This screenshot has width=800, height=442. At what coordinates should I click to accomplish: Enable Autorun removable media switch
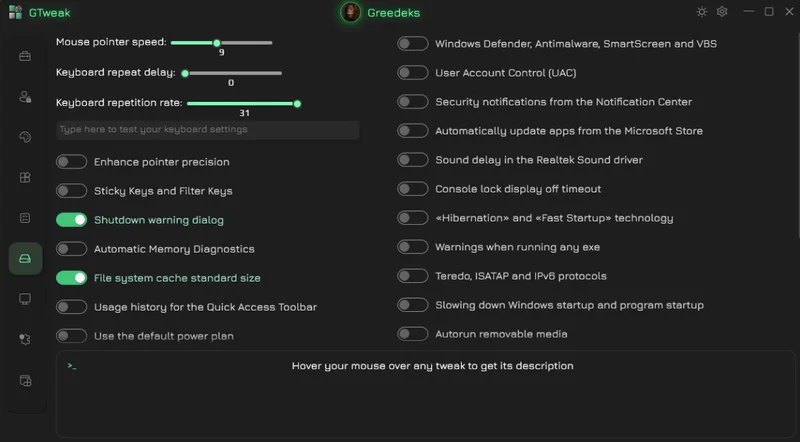(x=413, y=334)
